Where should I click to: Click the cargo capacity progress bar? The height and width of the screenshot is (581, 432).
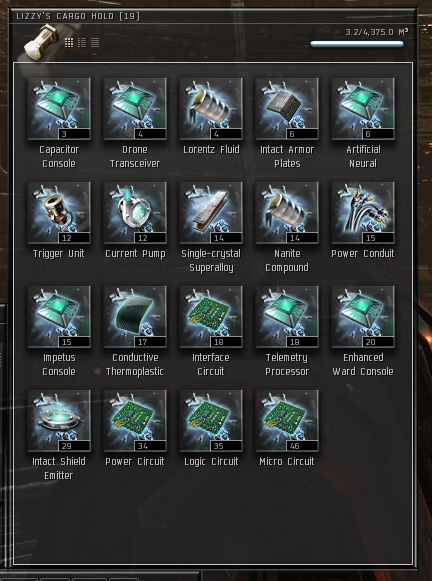click(357, 44)
